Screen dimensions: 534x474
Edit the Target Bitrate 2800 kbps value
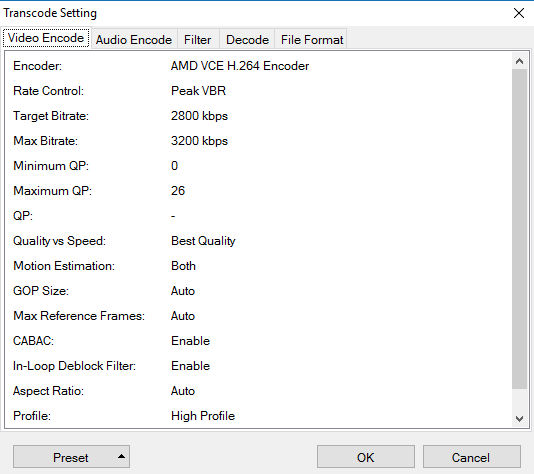(199, 116)
